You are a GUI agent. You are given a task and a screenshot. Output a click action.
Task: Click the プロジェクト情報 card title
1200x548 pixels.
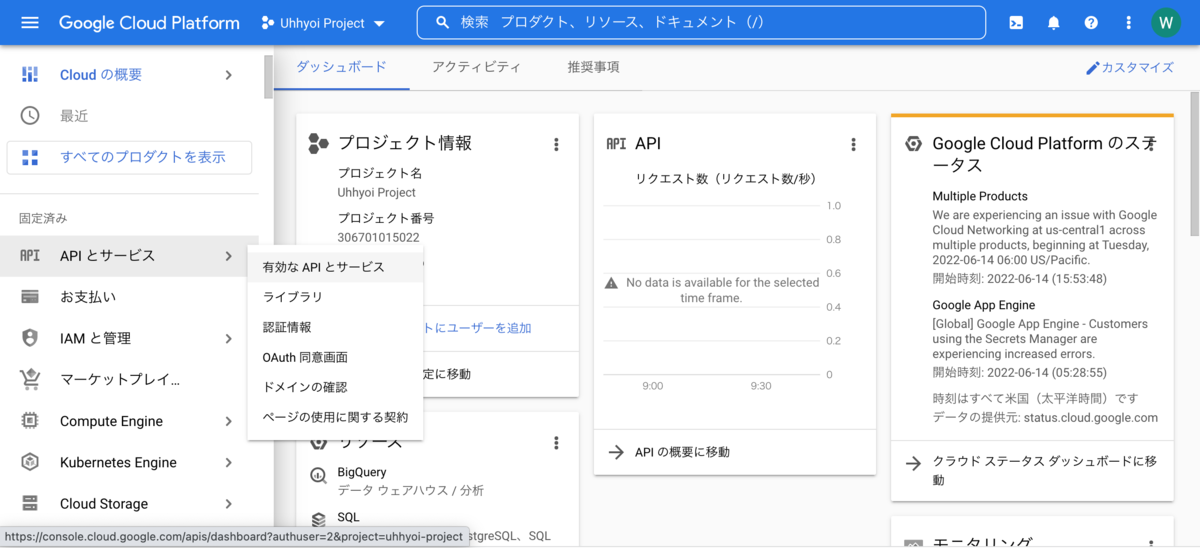tap(405, 143)
